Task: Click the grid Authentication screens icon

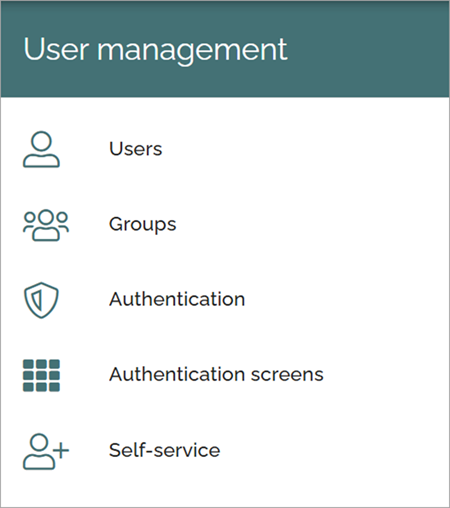Action: (x=41, y=375)
